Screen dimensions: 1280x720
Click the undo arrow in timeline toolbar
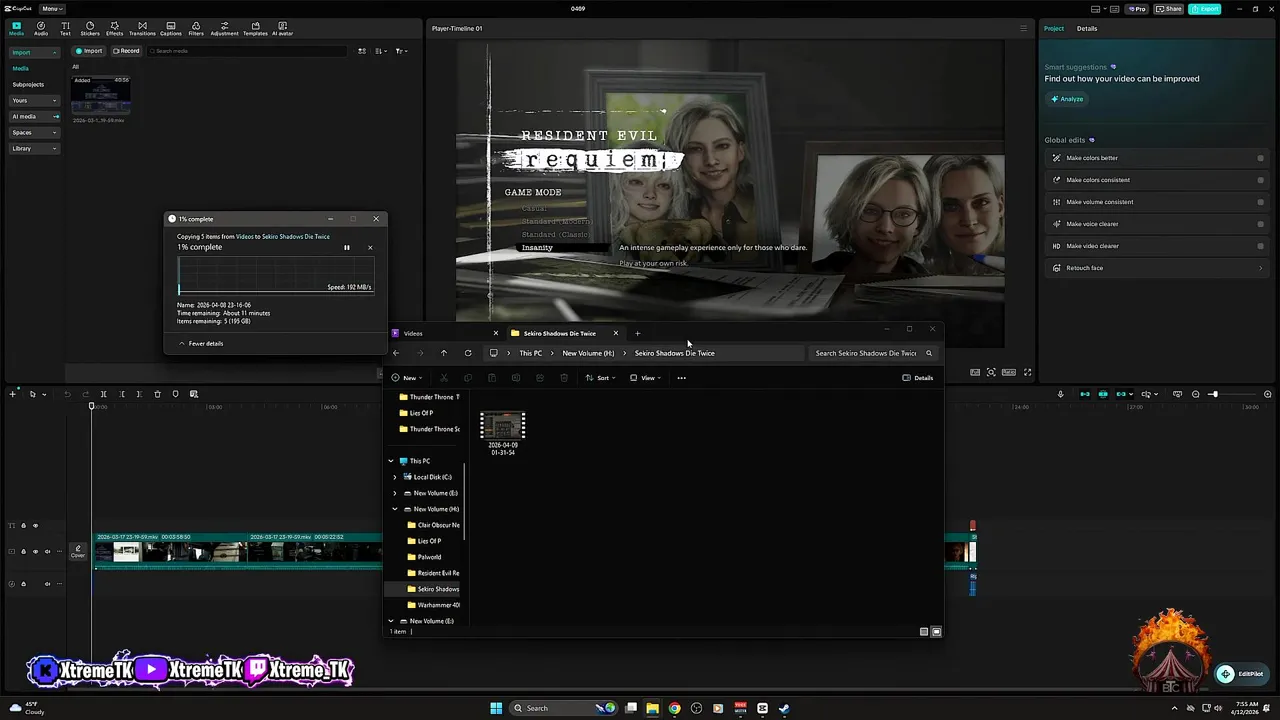click(67, 394)
